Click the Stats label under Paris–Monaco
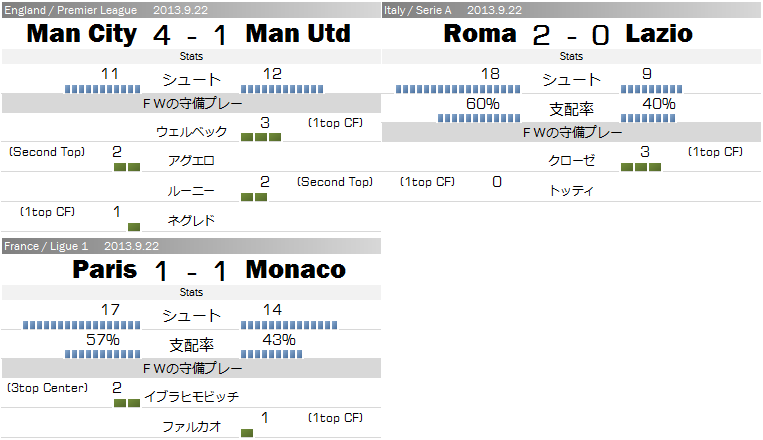The height and width of the screenshot is (440, 763). 191,292
